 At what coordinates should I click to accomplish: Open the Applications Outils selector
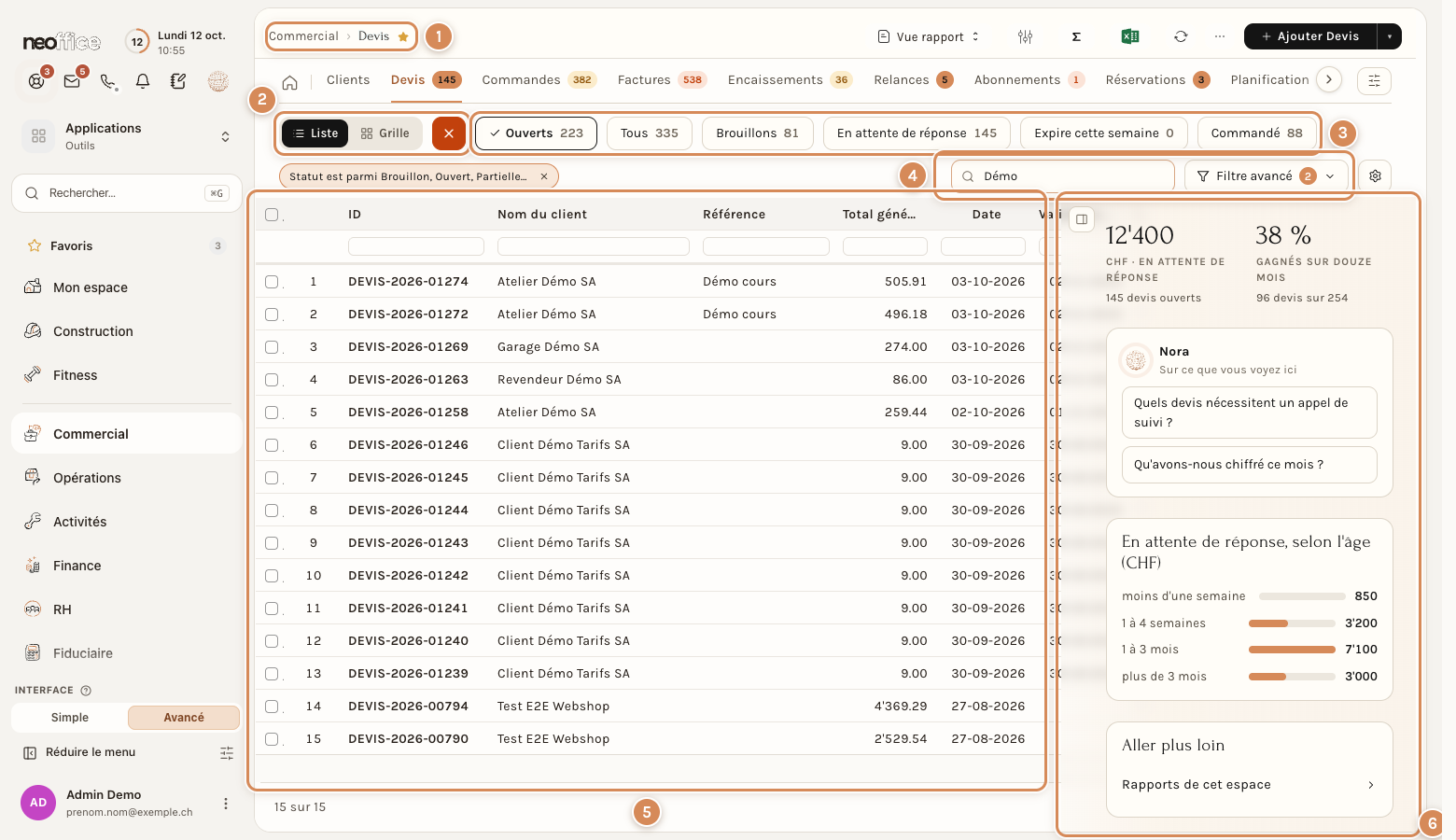(127, 136)
